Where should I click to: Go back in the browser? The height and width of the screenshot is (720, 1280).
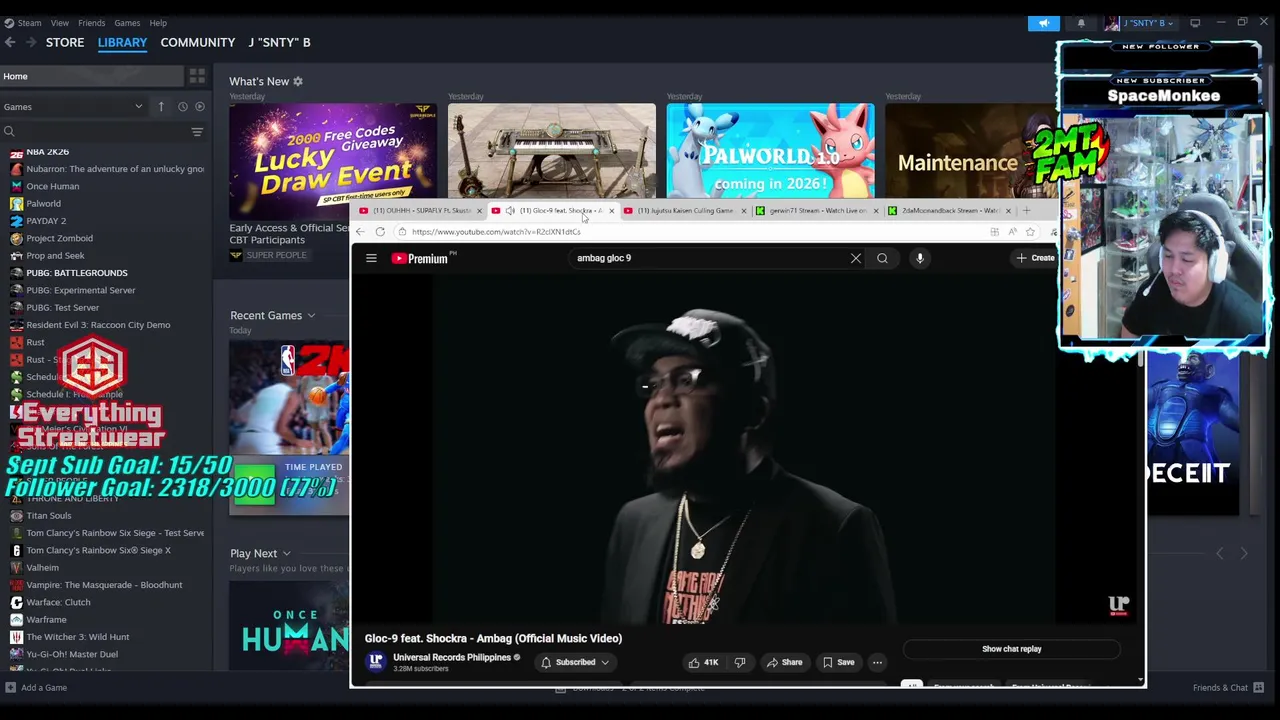click(360, 231)
